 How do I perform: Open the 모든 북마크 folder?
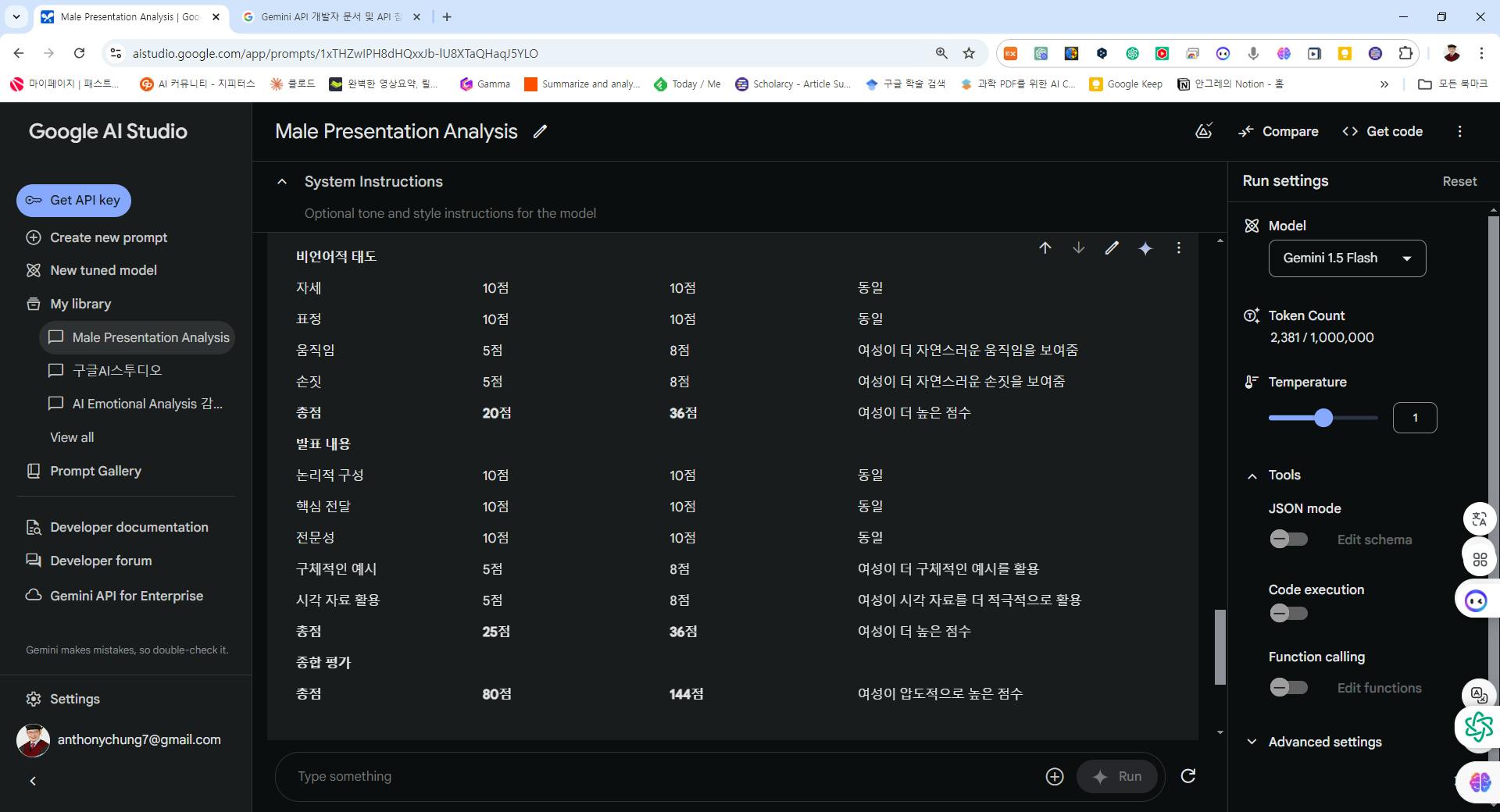1453,84
